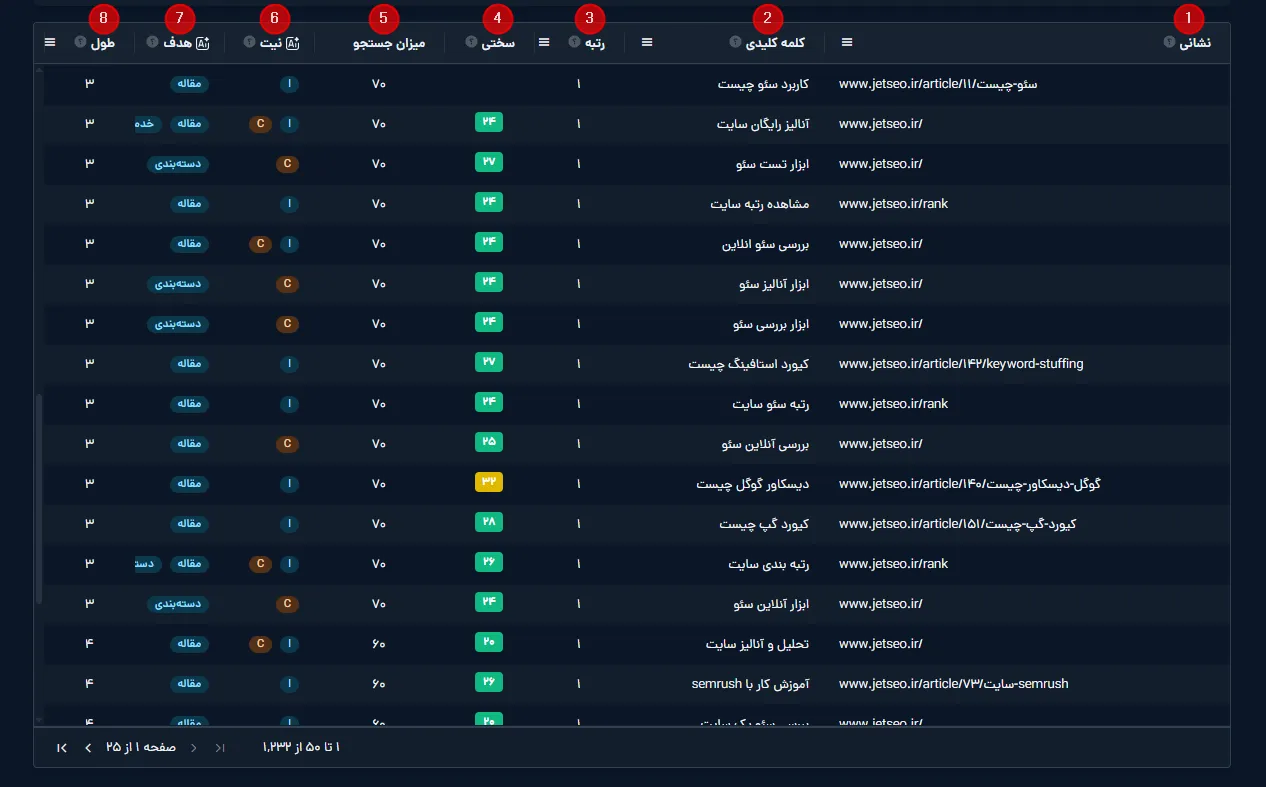Select keyword کیورد استافینگ چیست

tap(749, 364)
